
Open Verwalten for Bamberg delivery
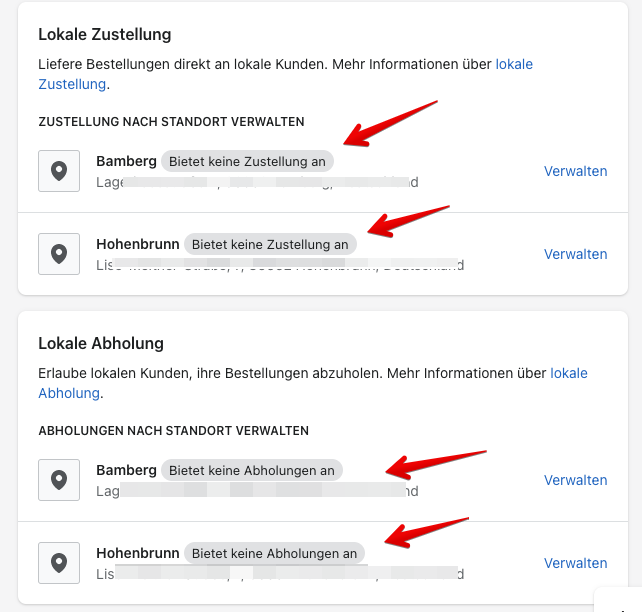click(575, 171)
